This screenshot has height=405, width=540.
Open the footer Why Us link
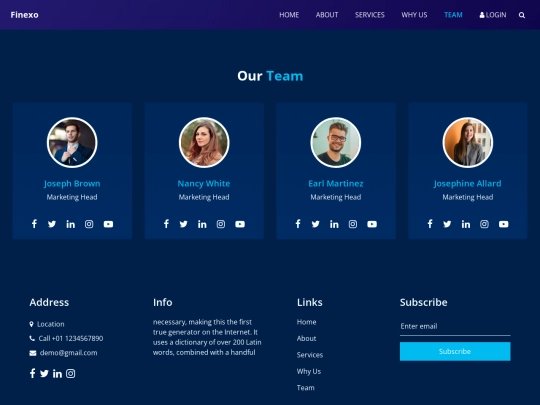[309, 371]
